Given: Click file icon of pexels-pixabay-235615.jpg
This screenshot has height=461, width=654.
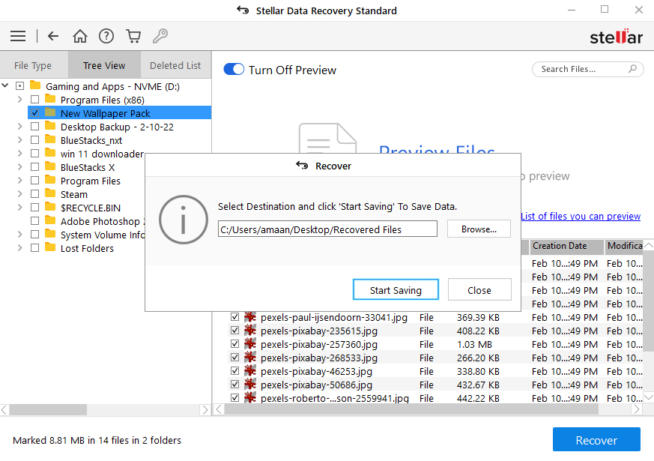Looking at the screenshot, I should point(250,330).
